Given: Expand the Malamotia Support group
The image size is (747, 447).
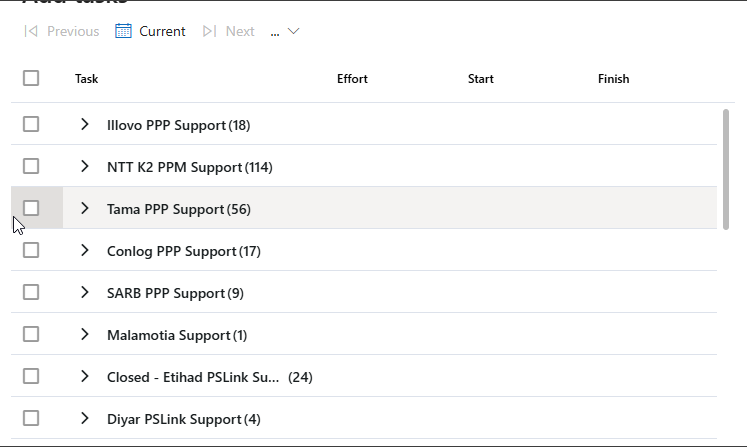Looking at the screenshot, I should 85,334.
